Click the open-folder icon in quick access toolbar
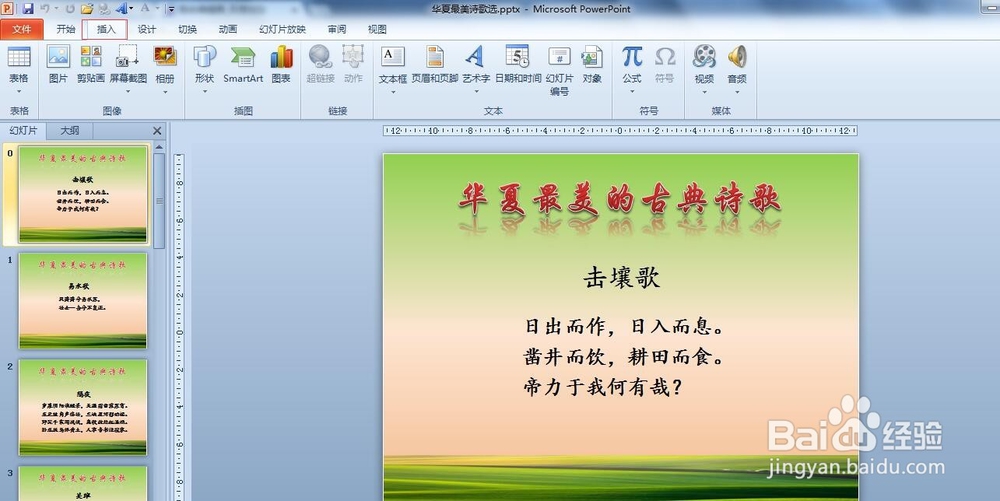 [x=87, y=9]
